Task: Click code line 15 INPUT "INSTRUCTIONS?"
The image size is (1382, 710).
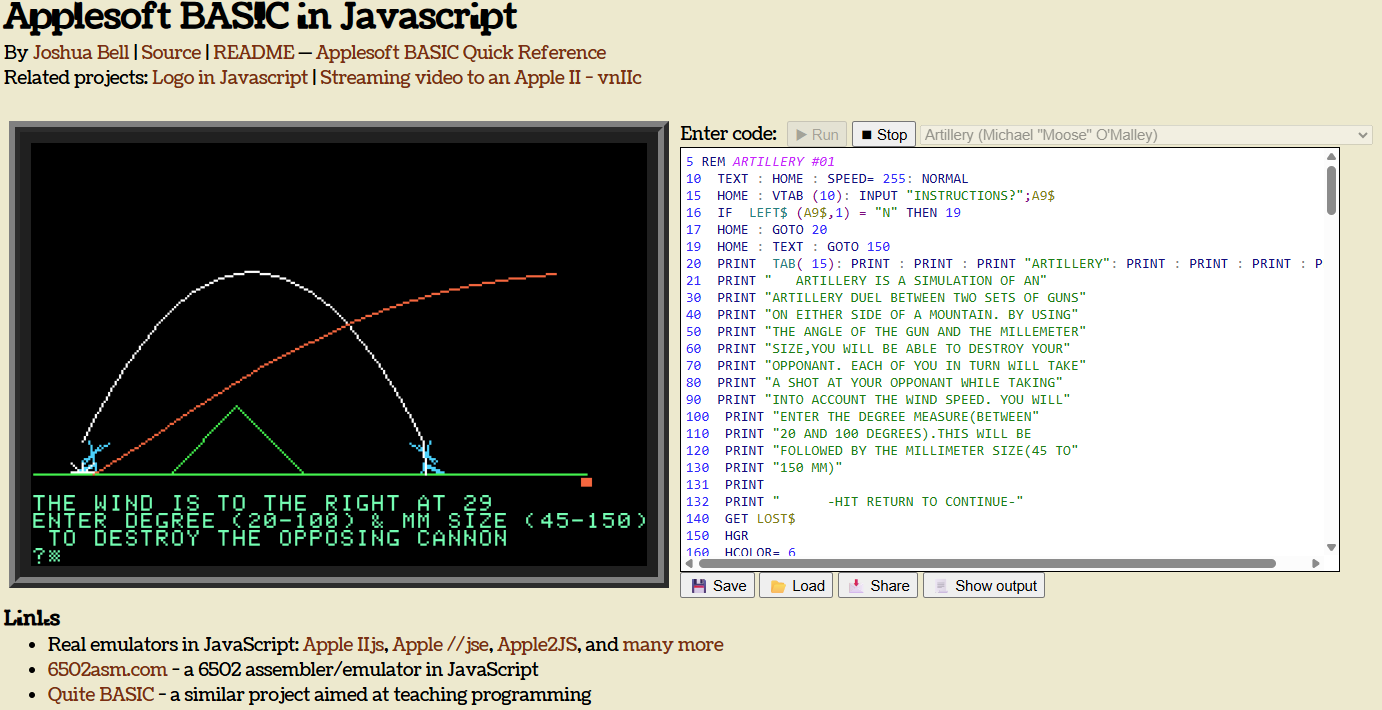Action: [x=870, y=196]
